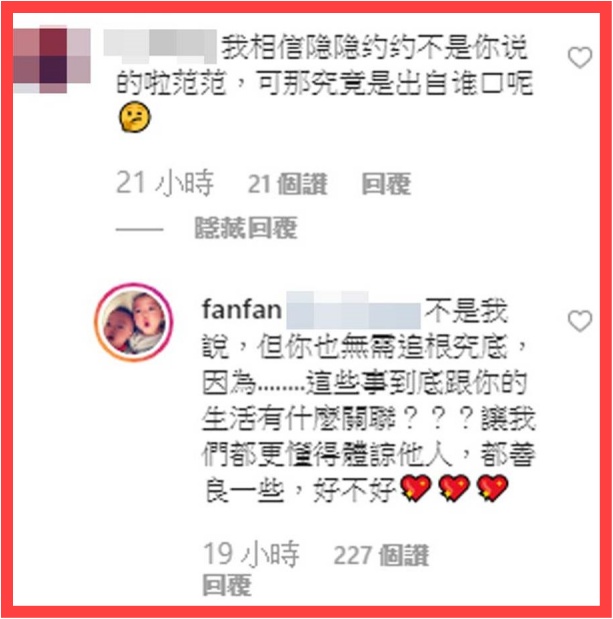Open the fanfan username link
613x619 pixels.
coord(242,310)
